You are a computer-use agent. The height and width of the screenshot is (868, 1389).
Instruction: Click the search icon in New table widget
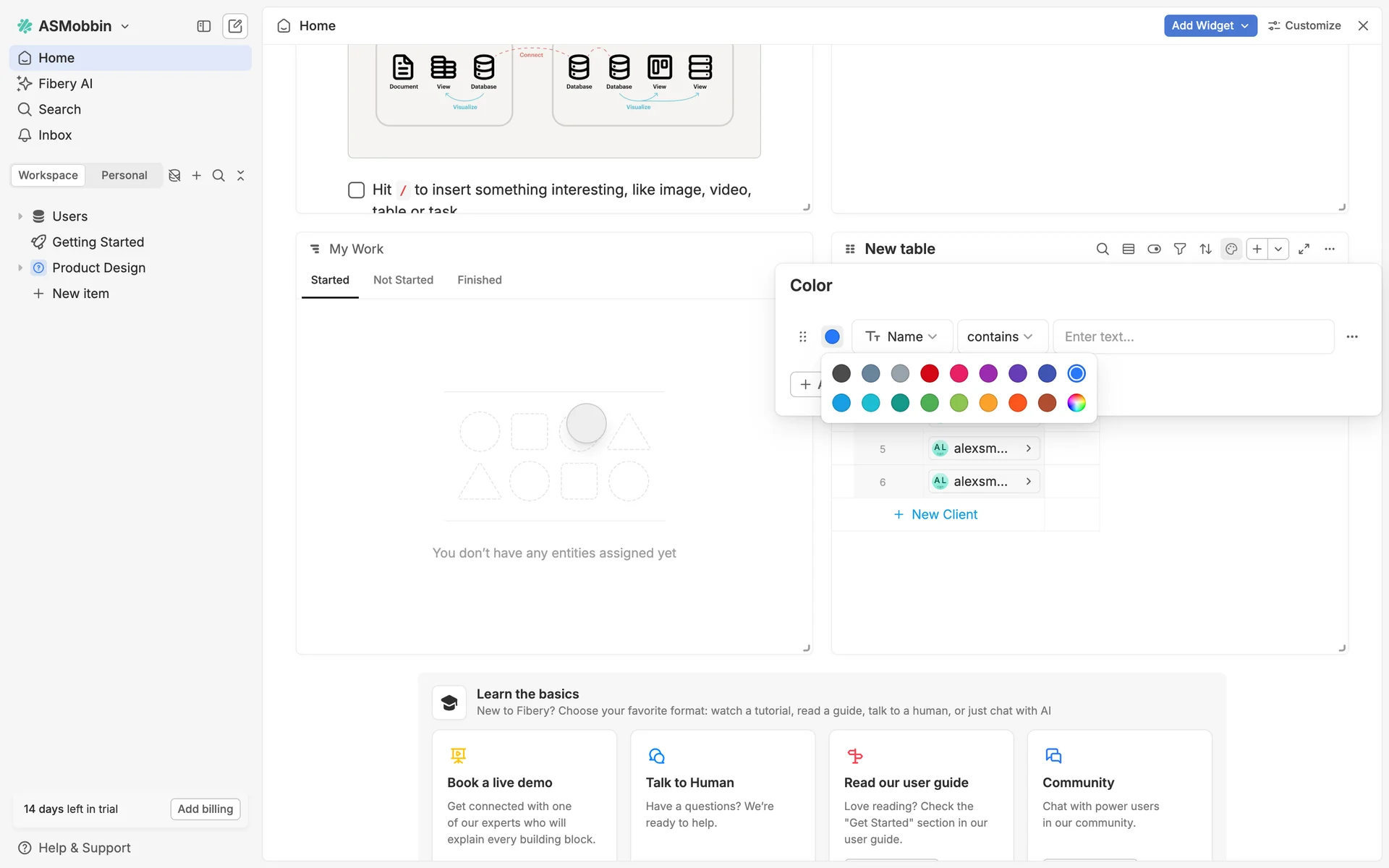(x=1103, y=249)
